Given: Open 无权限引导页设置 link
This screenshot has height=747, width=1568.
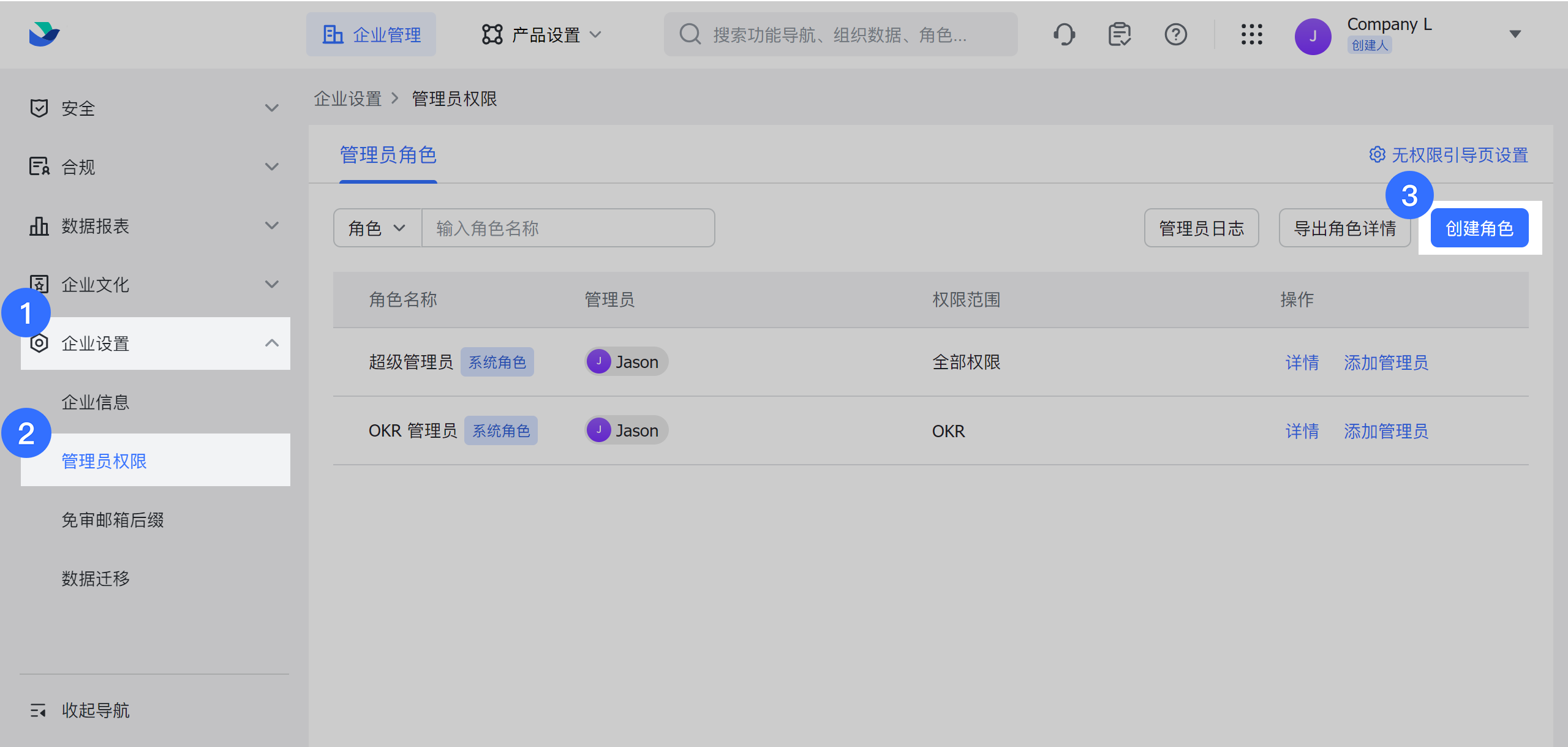Looking at the screenshot, I should 1449,155.
